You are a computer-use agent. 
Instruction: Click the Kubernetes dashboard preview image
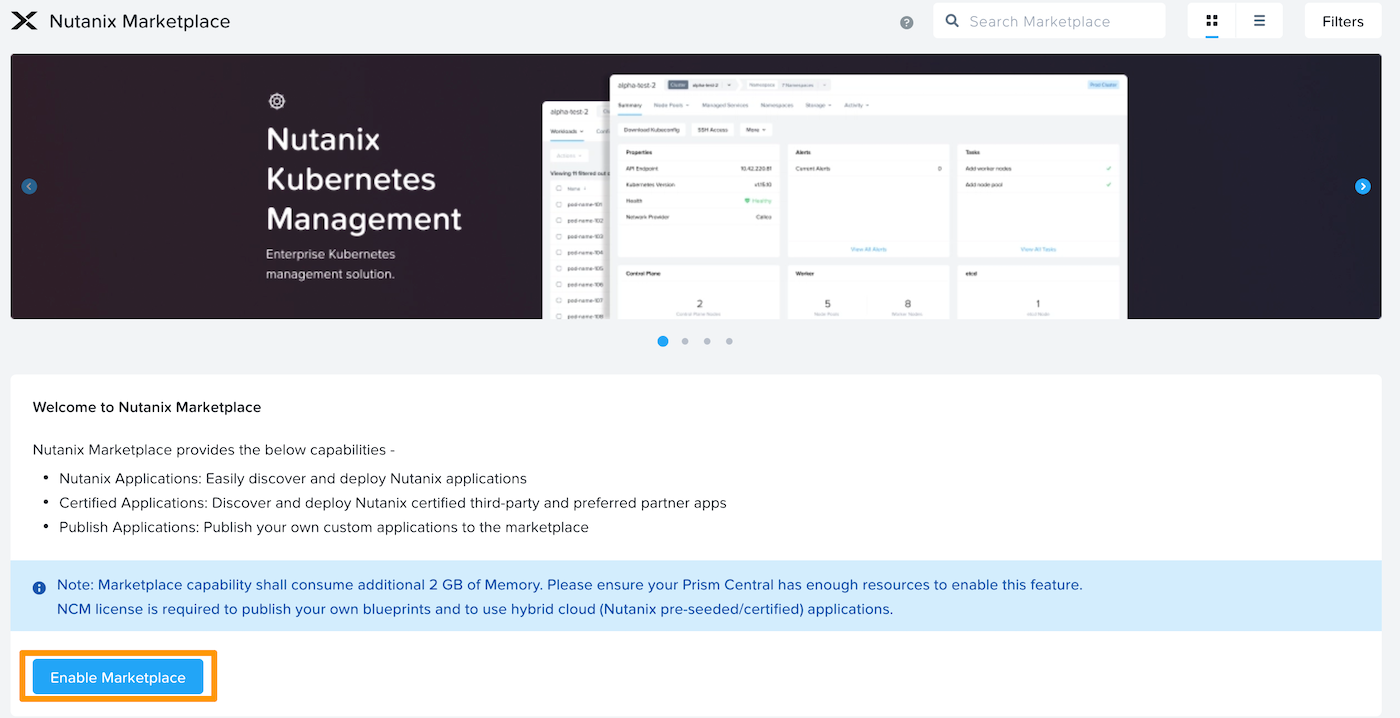coord(868,197)
